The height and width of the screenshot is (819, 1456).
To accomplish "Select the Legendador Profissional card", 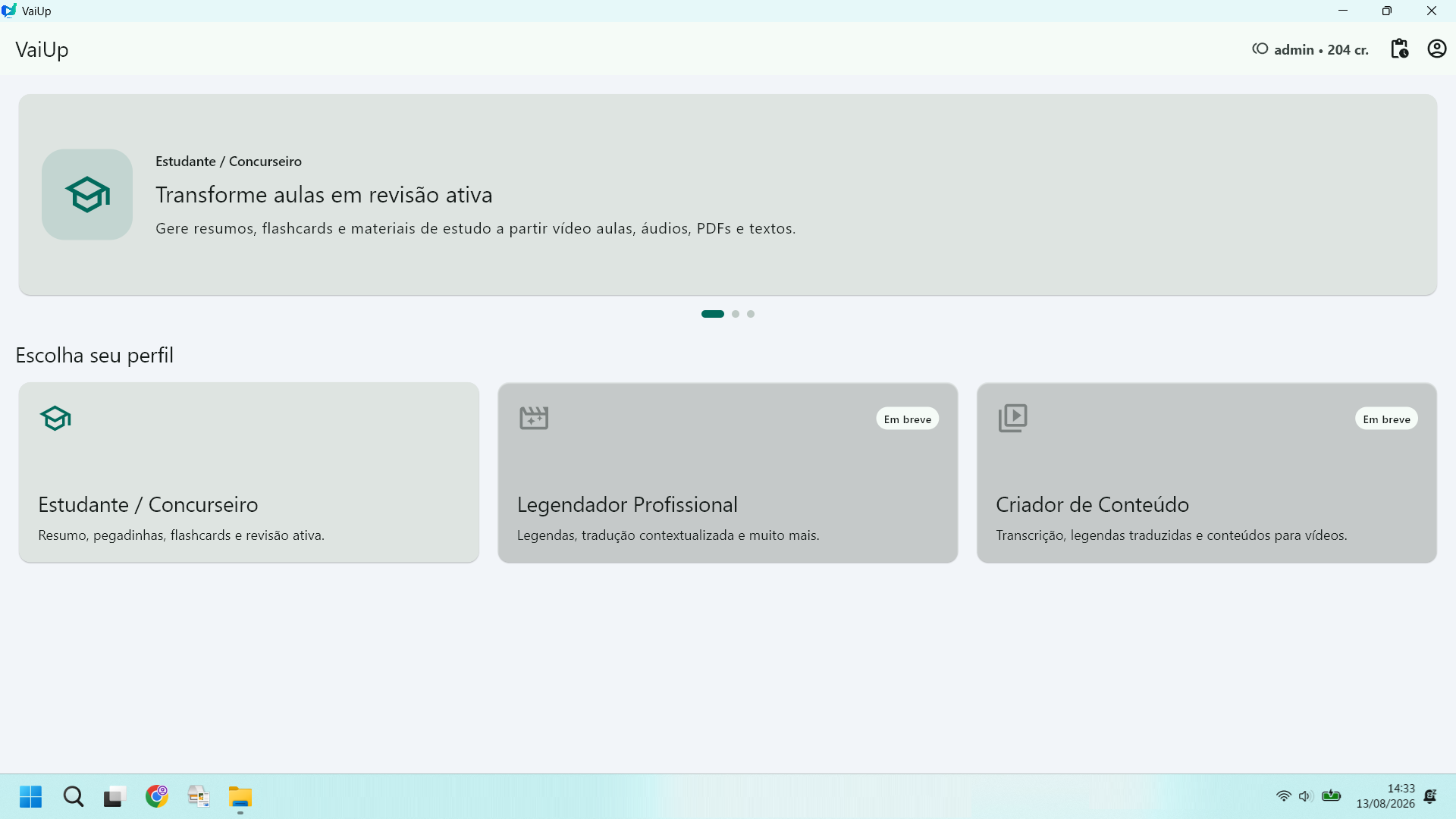I will 727,472.
